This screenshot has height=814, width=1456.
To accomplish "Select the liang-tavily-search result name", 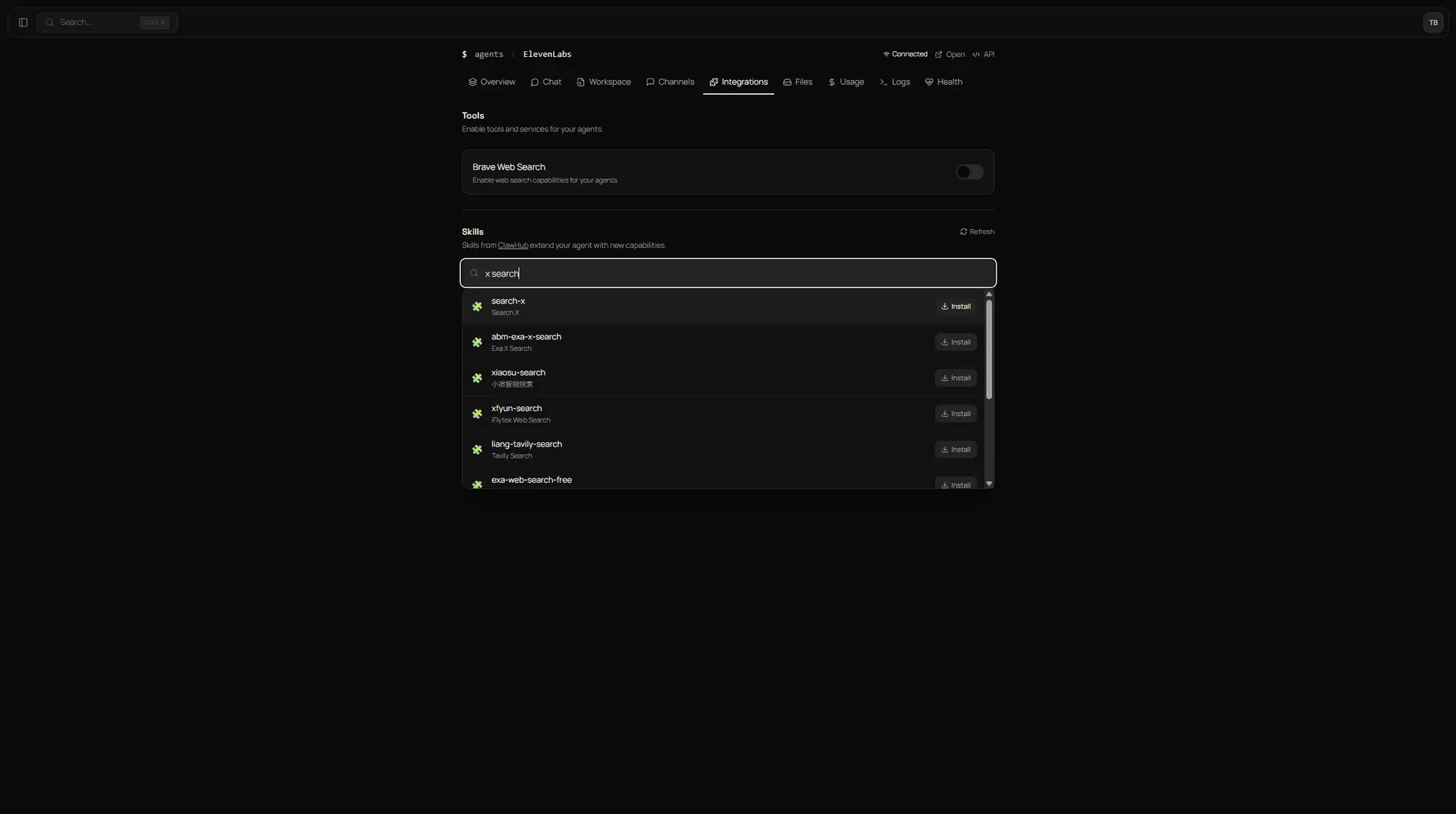I will 527,444.
